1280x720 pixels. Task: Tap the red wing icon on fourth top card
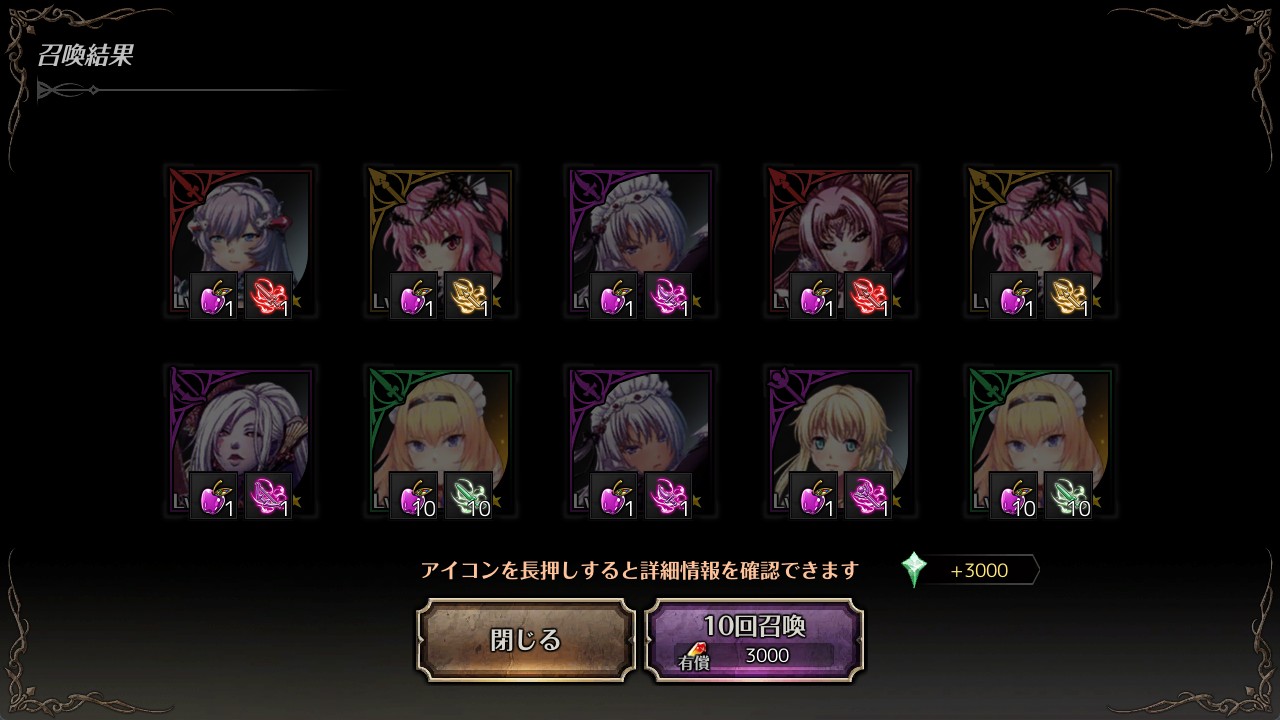tap(868, 296)
